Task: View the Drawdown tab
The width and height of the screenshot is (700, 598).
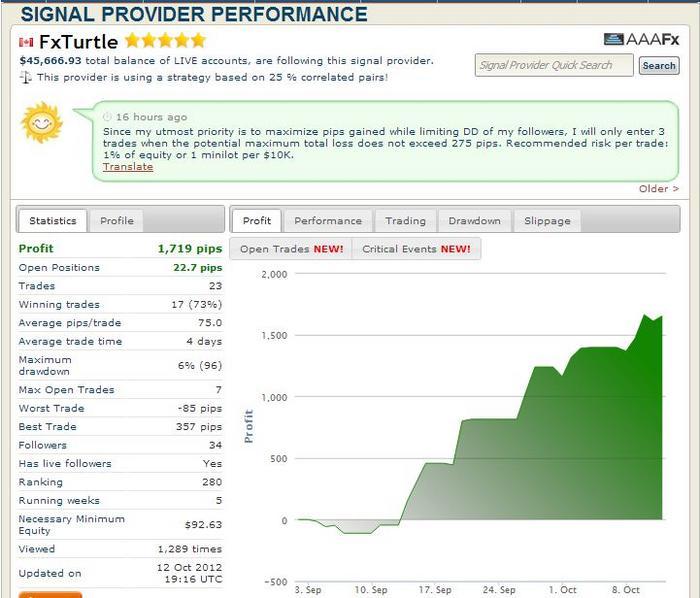Action: point(475,221)
